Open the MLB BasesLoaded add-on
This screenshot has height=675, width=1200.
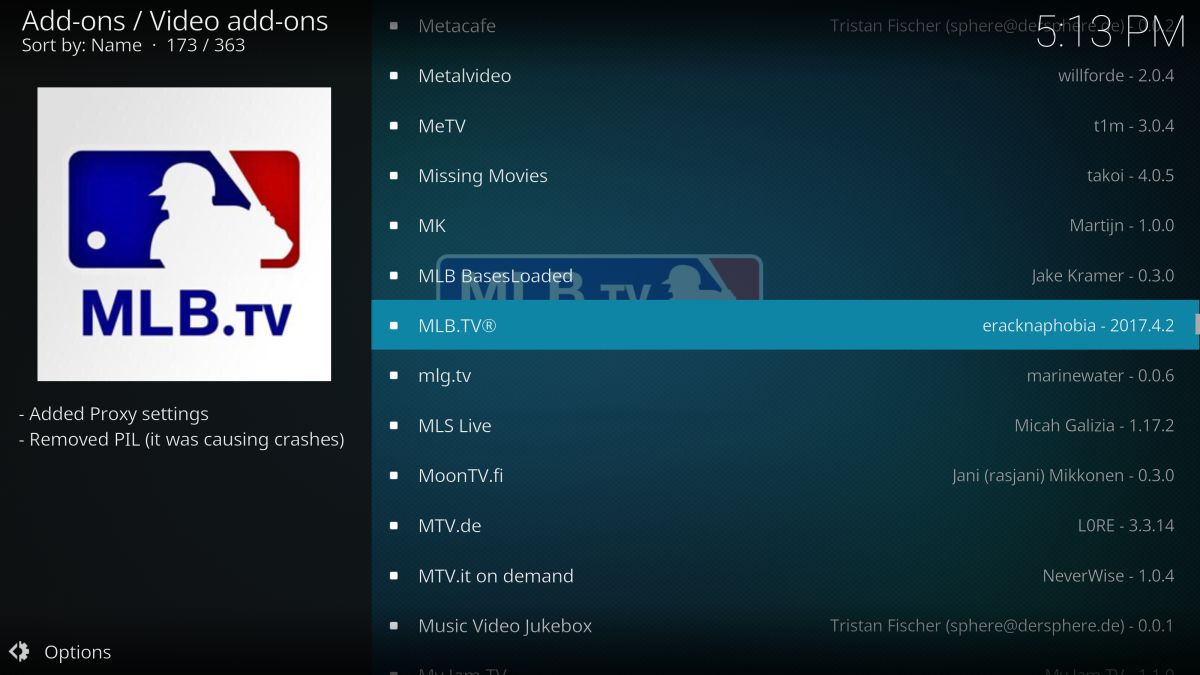[785, 275]
